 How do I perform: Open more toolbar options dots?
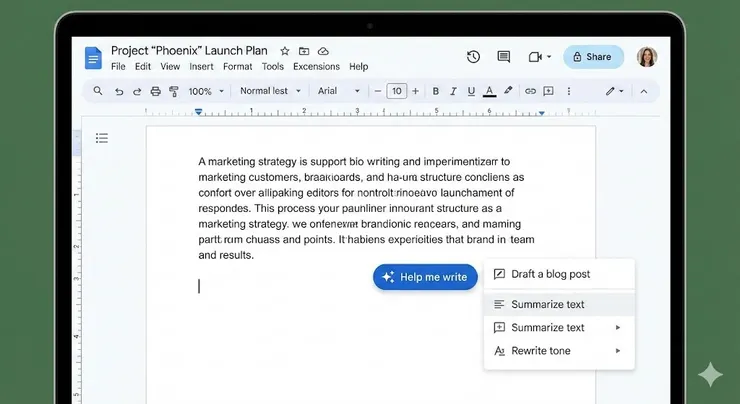(569, 91)
